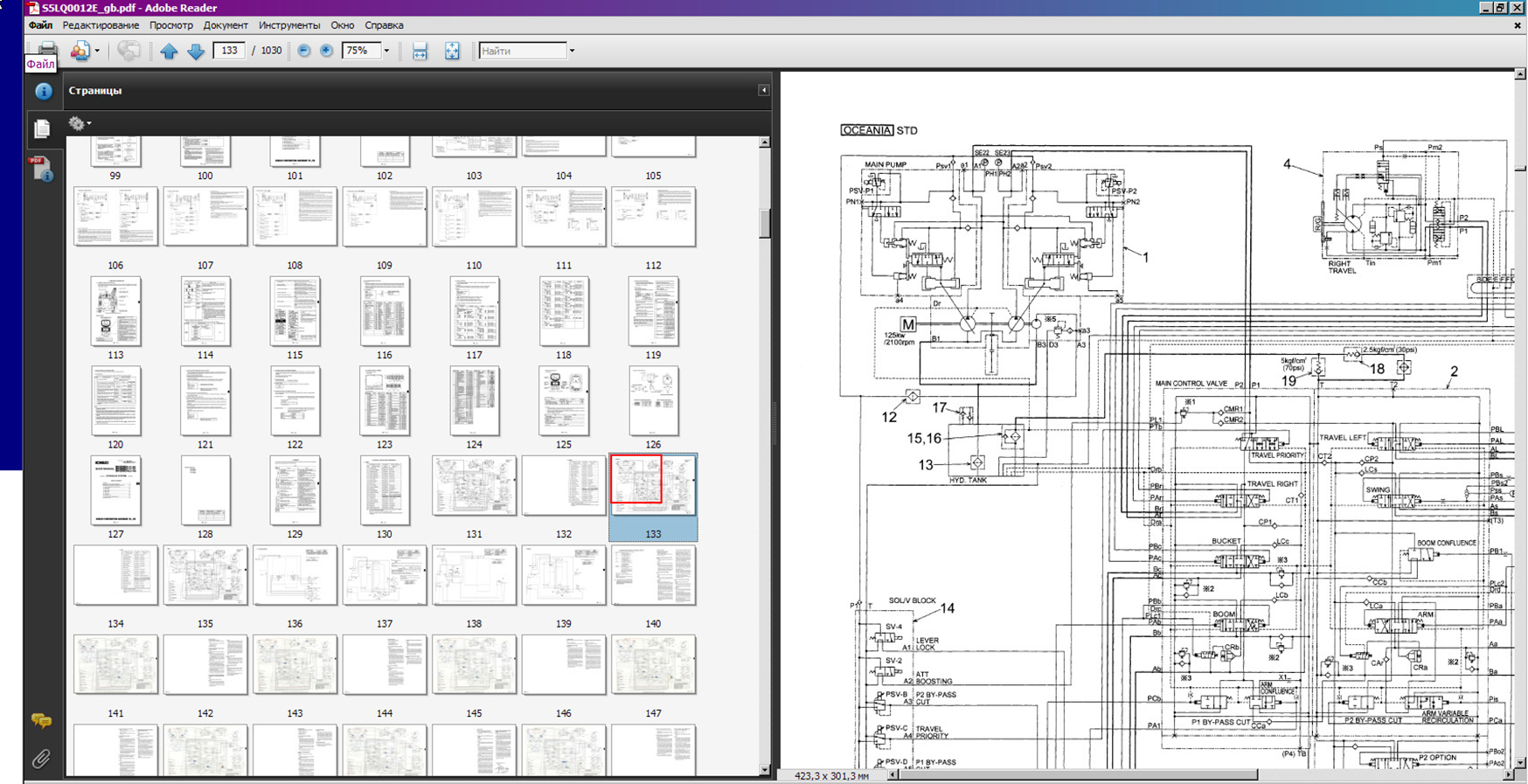Collapse the Pages panel with the arrow
This screenshot has width=1528, height=784.
click(763, 90)
